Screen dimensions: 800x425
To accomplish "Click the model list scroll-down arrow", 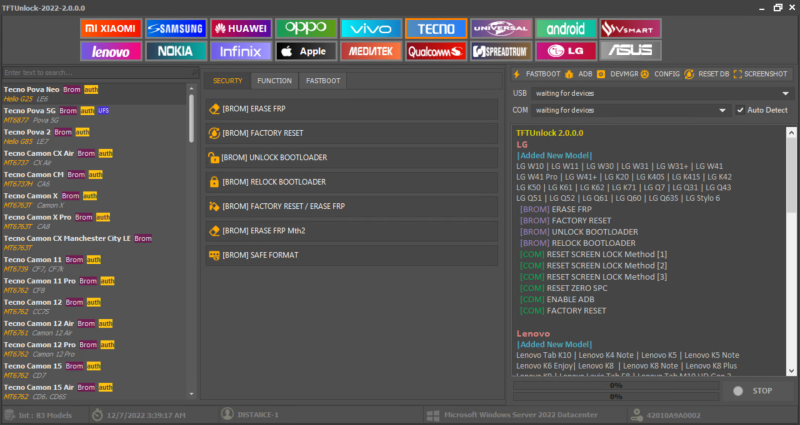I will point(191,394).
